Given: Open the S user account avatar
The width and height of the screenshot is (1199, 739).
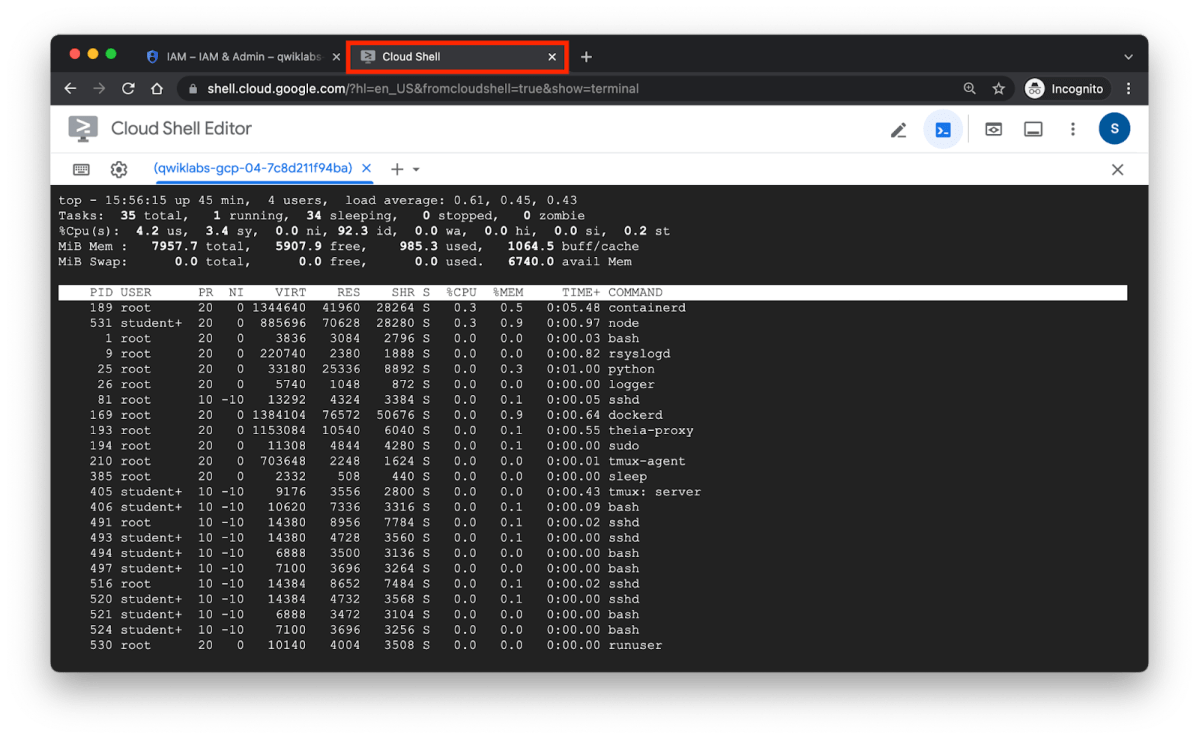Looking at the screenshot, I should click(1114, 129).
